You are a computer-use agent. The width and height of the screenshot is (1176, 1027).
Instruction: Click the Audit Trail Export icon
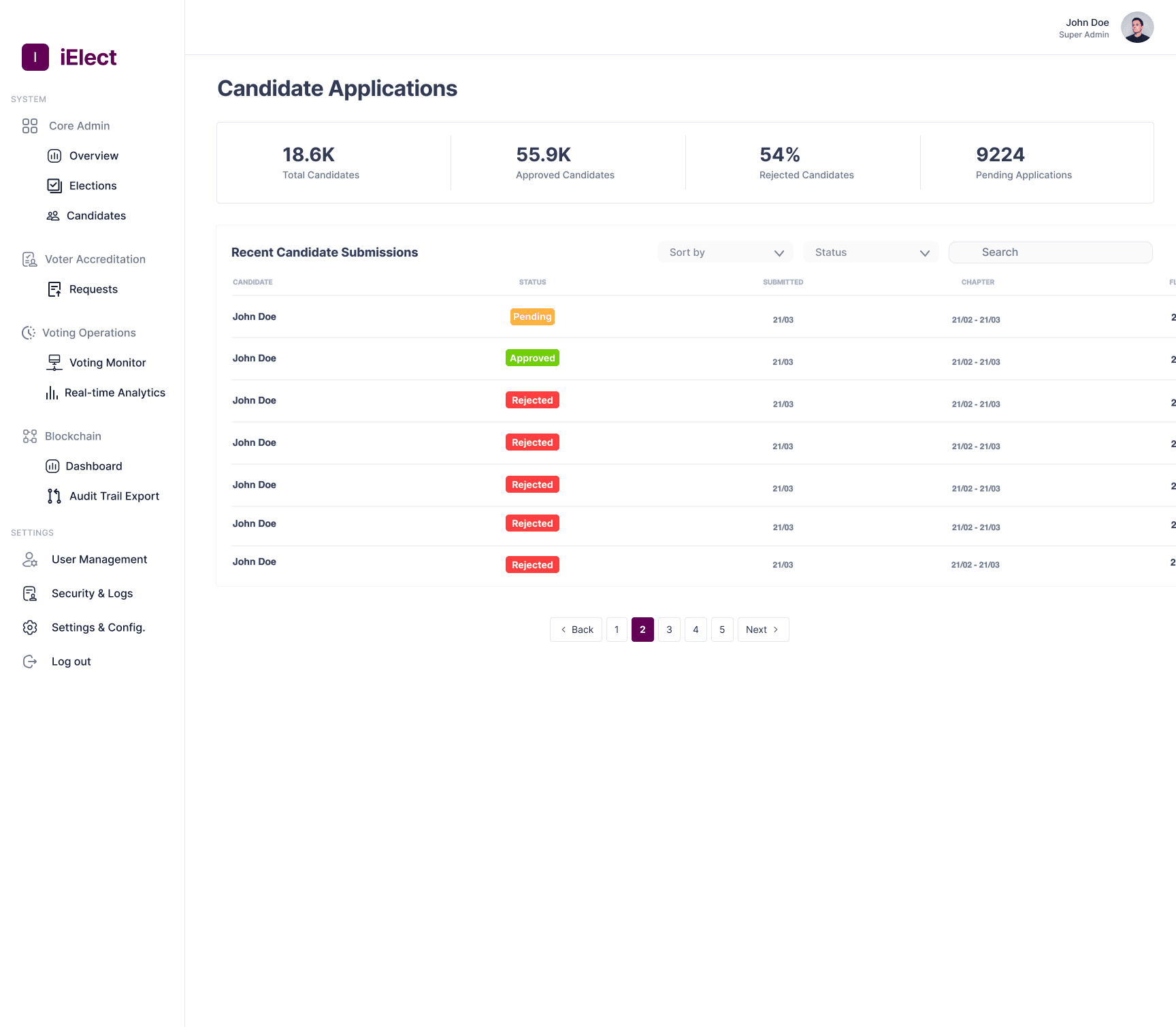coord(54,496)
